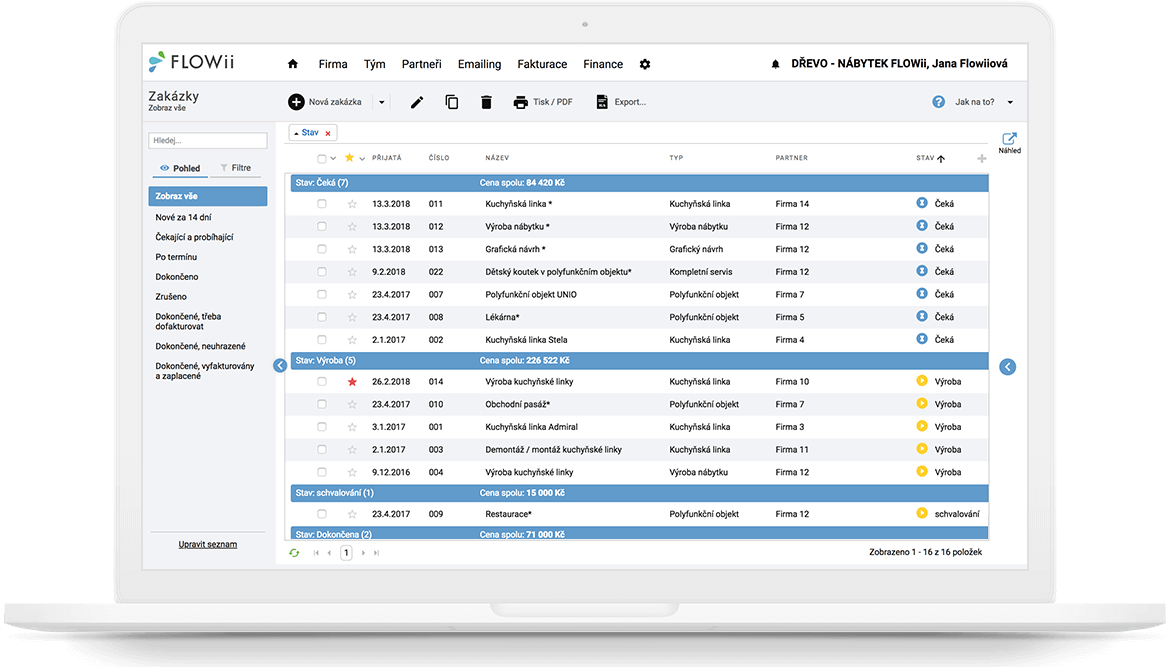Unstar order 014 red star
Screen dimensions: 1170x667
tap(352, 382)
